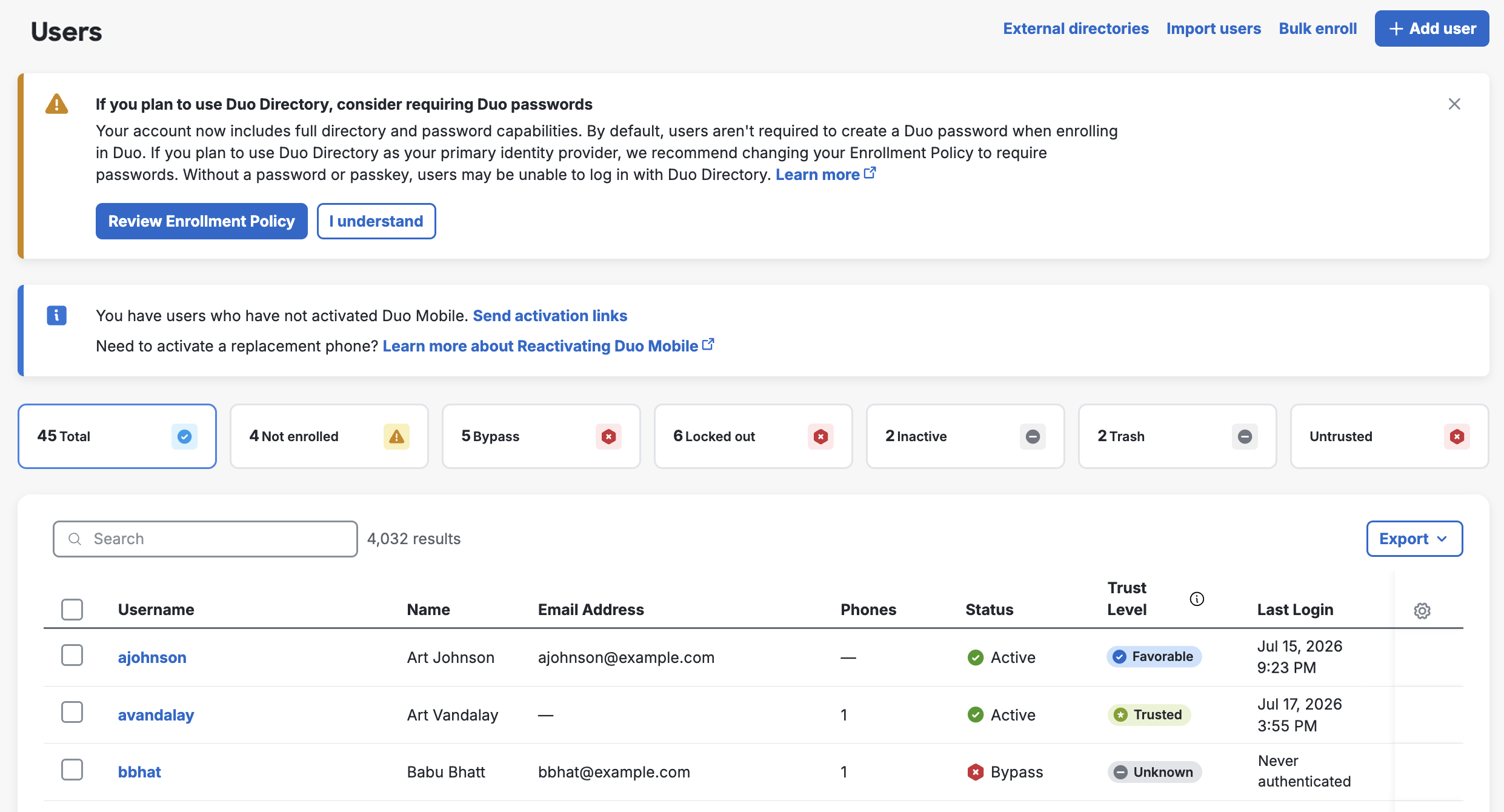Click the Trust Level column header
This screenshot has height=812, width=1504.
[1127, 599]
